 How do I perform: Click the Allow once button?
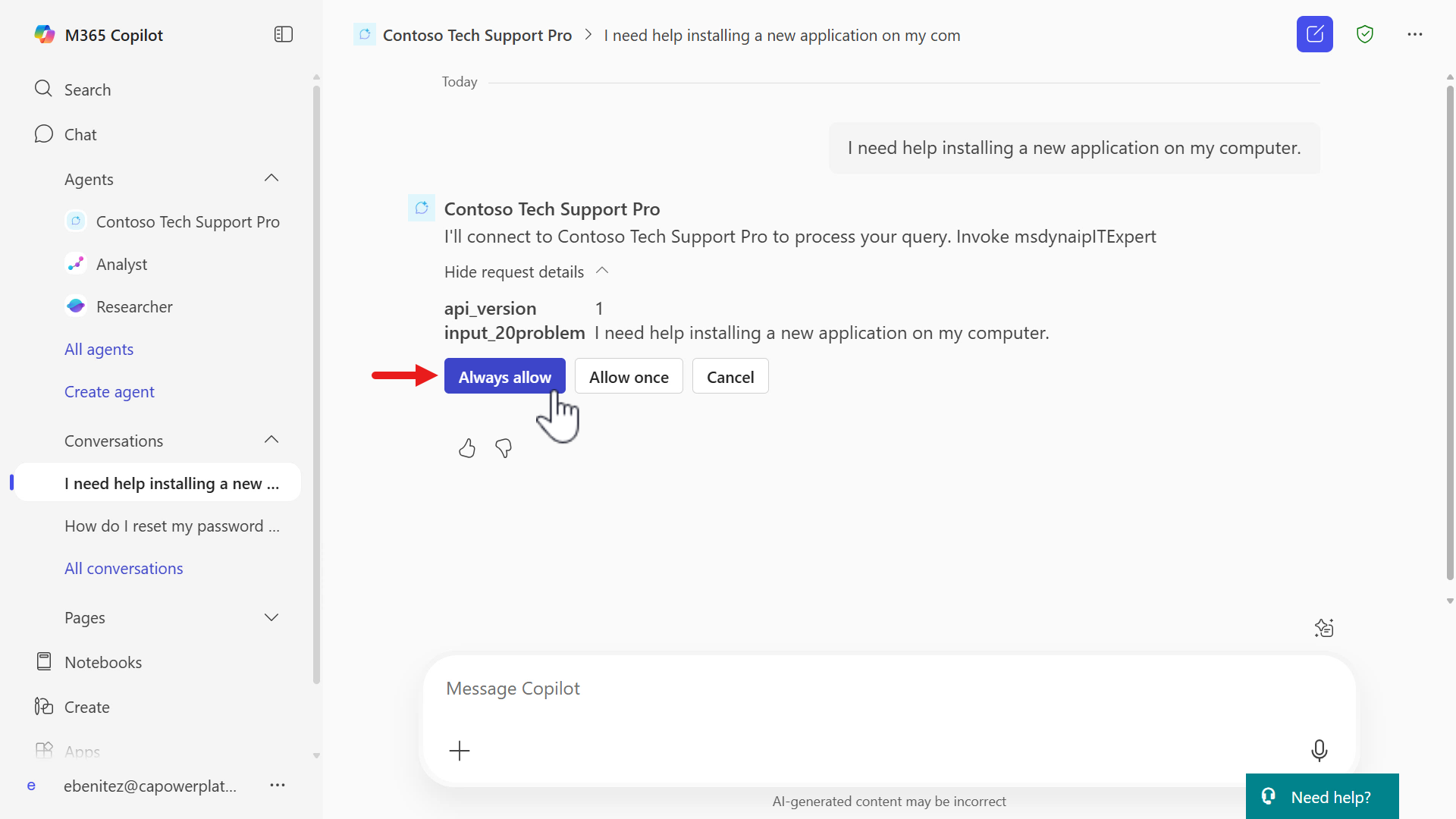coord(629,376)
